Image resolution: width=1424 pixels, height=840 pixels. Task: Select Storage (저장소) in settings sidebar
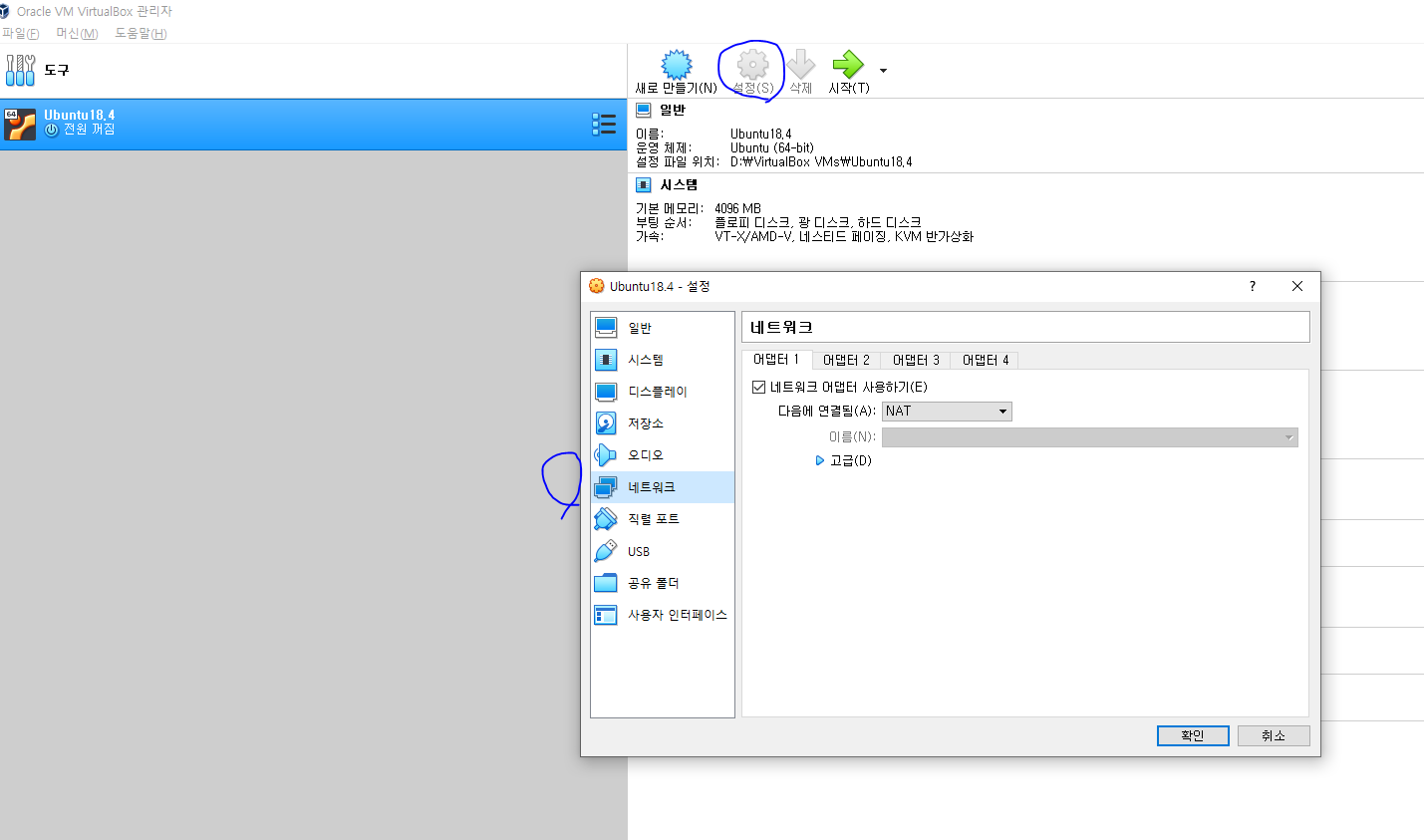tap(663, 423)
